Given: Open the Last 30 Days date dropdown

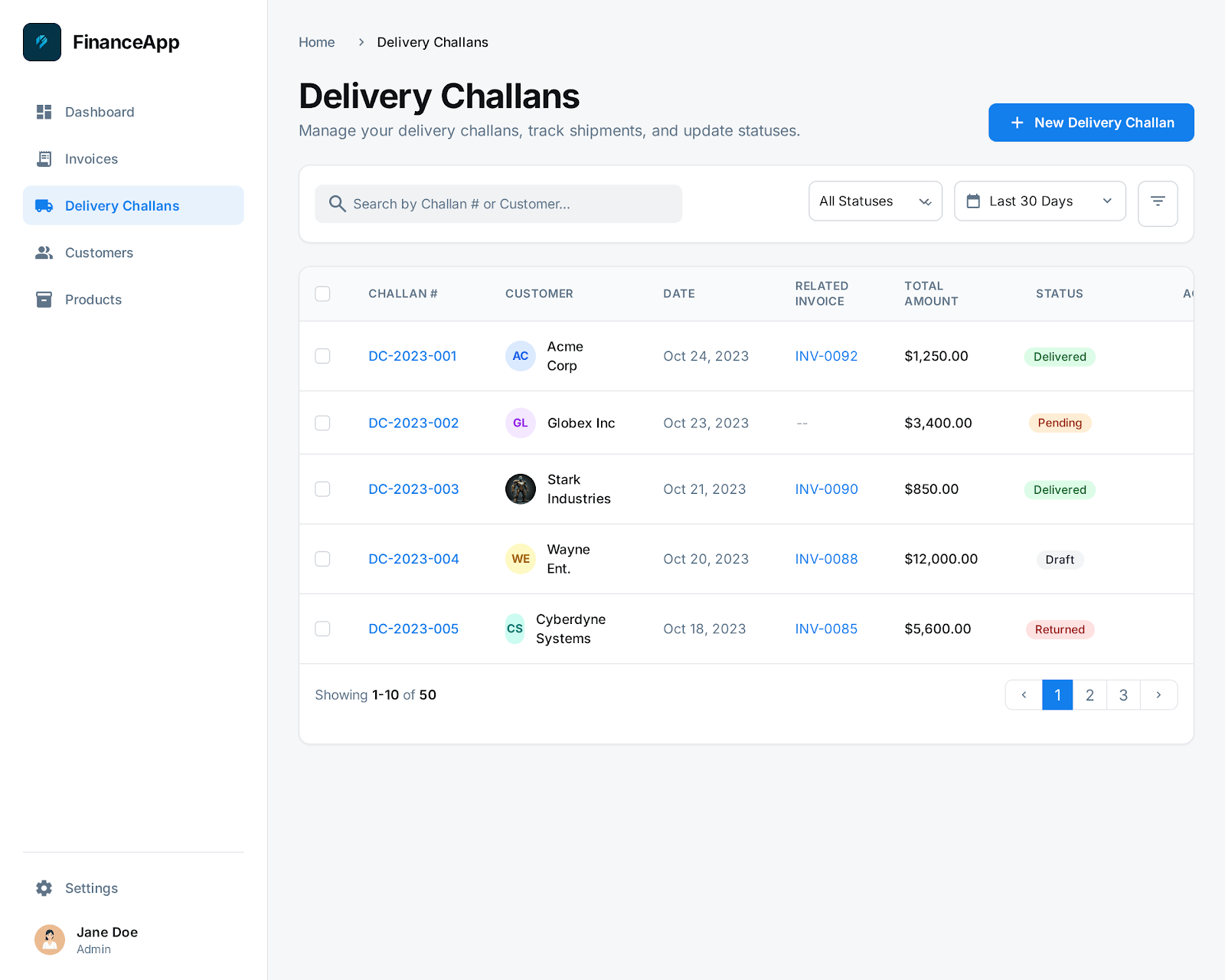Looking at the screenshot, I should pyautogui.click(x=1039, y=201).
